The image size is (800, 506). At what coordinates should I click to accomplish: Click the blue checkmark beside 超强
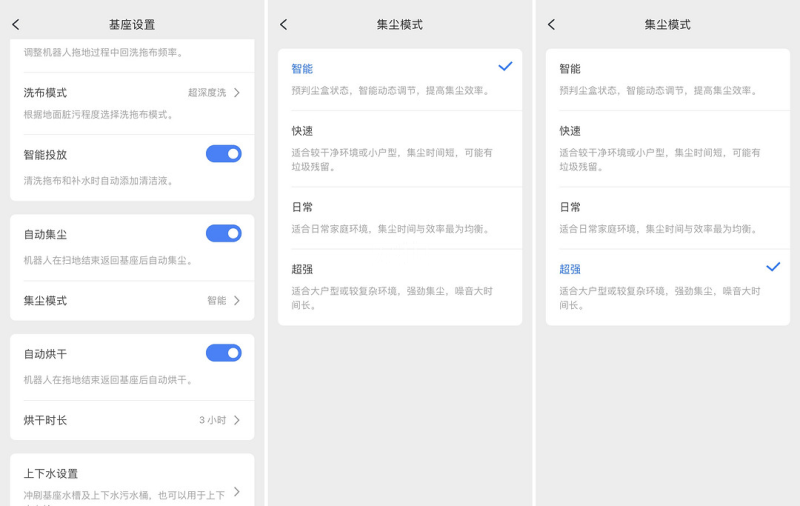(772, 267)
